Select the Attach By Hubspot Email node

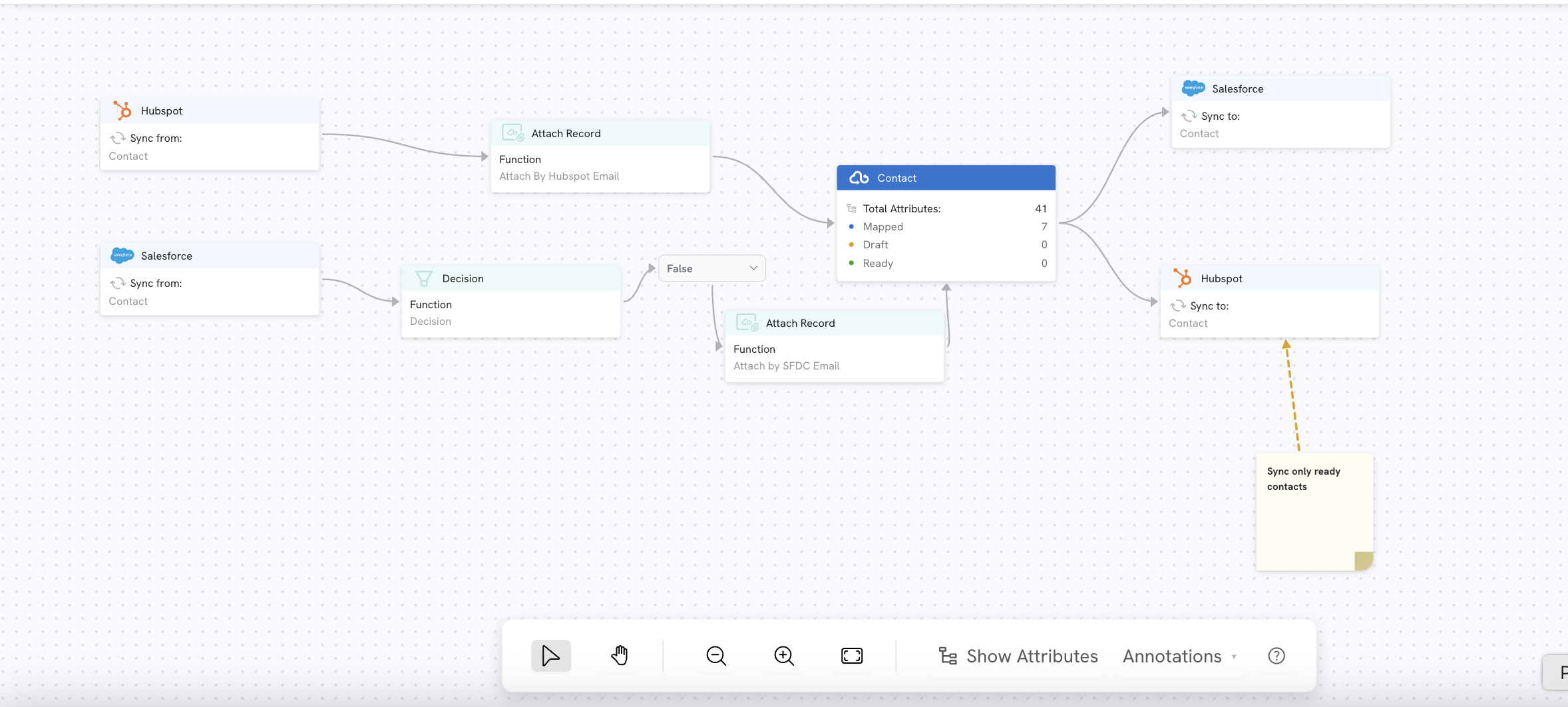[x=600, y=156]
